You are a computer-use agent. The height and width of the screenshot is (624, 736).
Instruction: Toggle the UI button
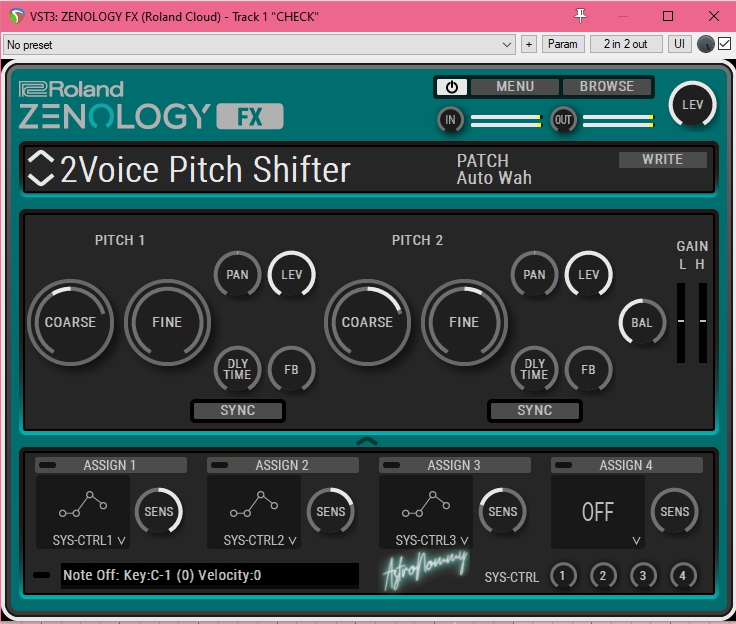point(679,44)
